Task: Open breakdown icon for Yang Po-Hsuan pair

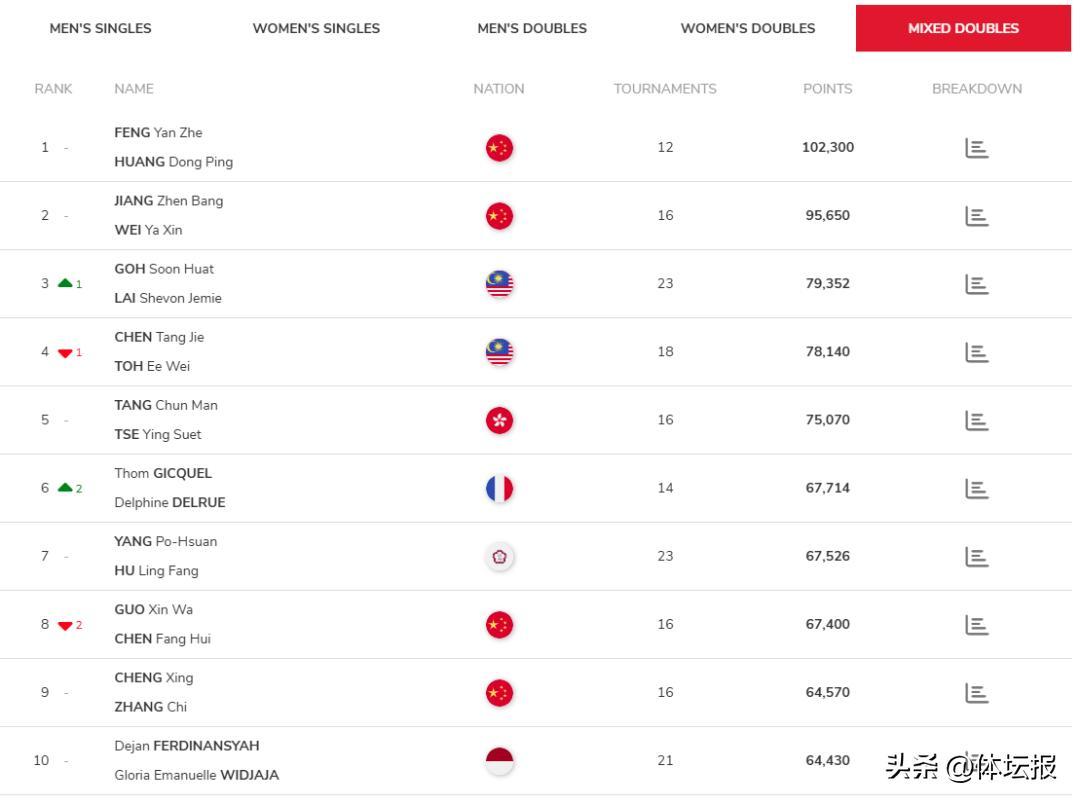Action: (x=976, y=556)
